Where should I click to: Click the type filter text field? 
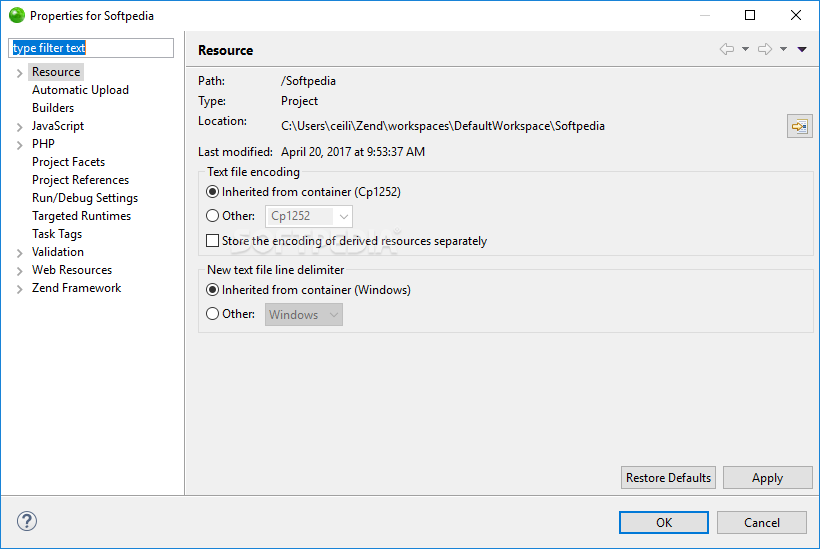point(91,48)
